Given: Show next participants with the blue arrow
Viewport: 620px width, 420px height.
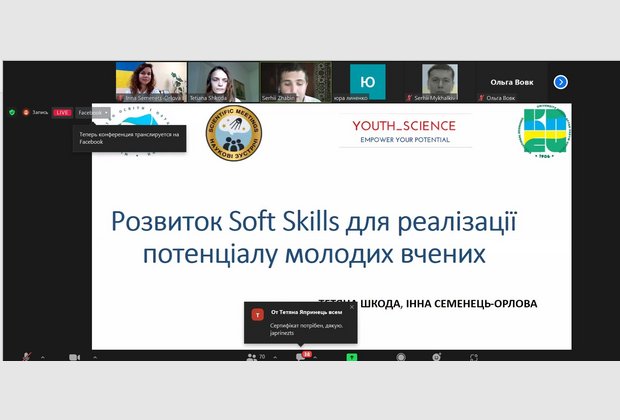Looking at the screenshot, I should [x=561, y=82].
